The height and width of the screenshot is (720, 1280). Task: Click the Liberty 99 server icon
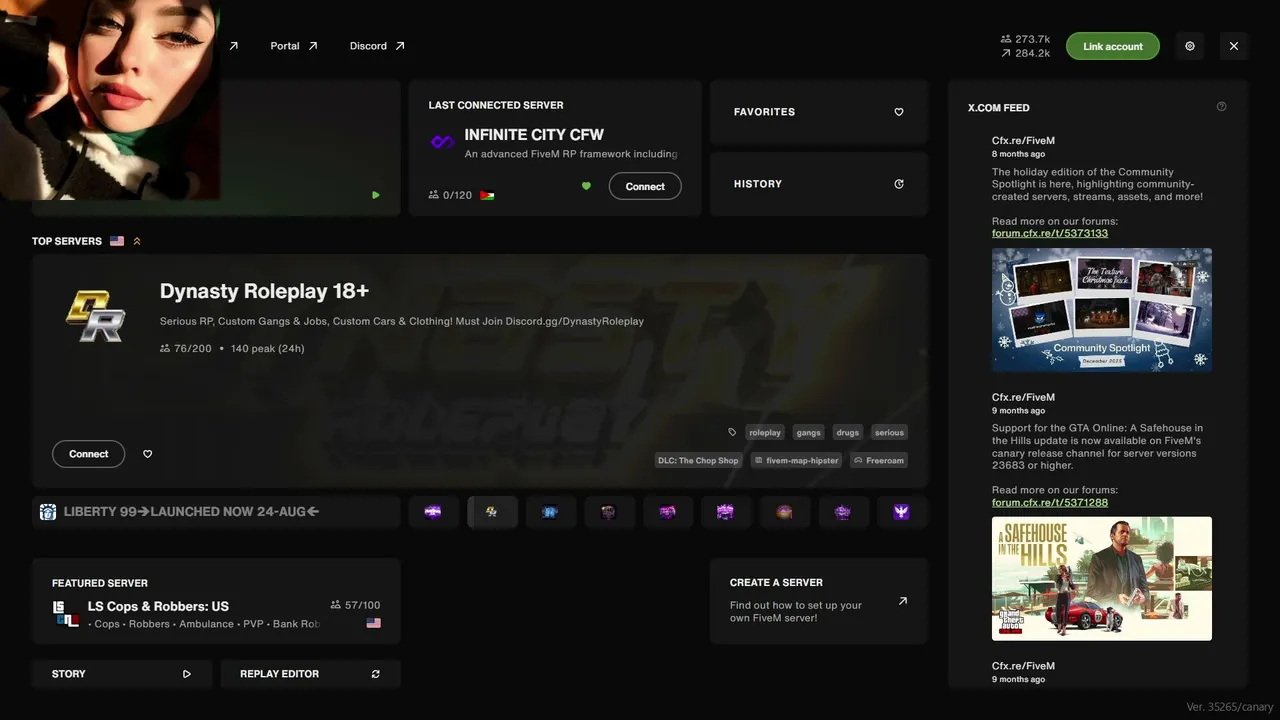tap(48, 512)
